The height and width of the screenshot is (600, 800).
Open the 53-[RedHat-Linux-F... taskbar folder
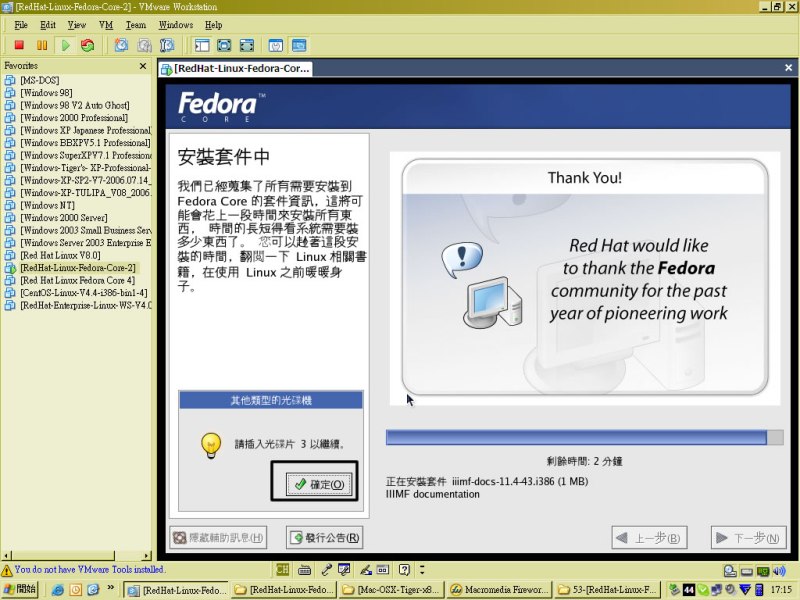point(607,590)
